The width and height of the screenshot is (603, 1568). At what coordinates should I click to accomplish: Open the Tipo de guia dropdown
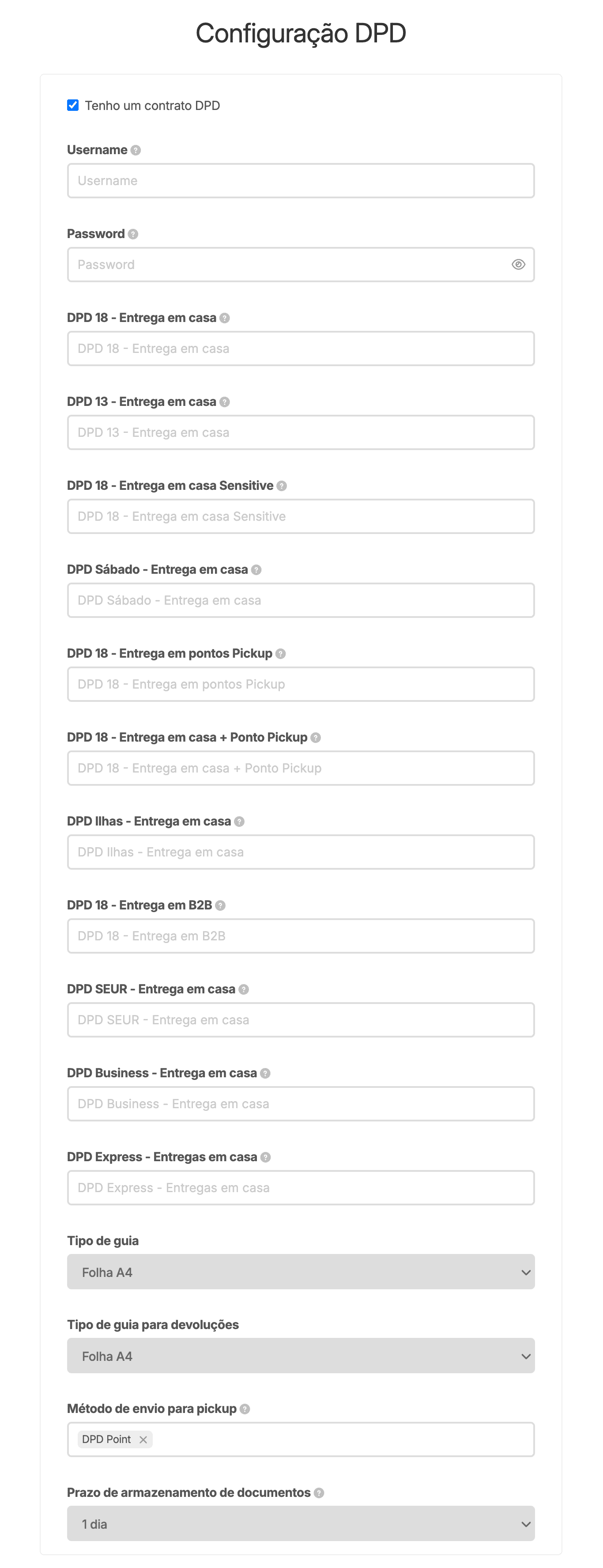(x=301, y=1272)
